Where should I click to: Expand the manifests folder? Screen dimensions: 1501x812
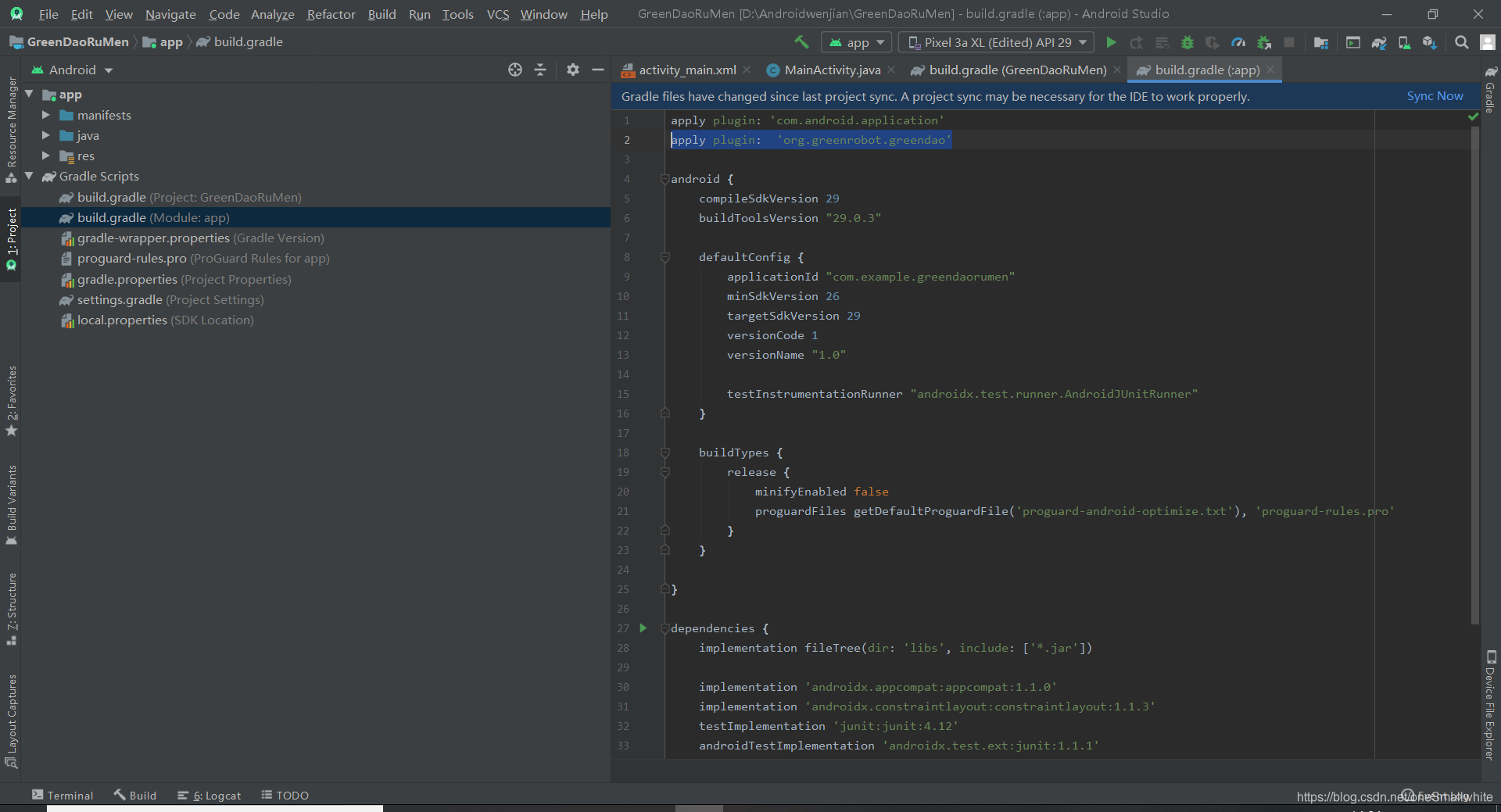(x=46, y=115)
